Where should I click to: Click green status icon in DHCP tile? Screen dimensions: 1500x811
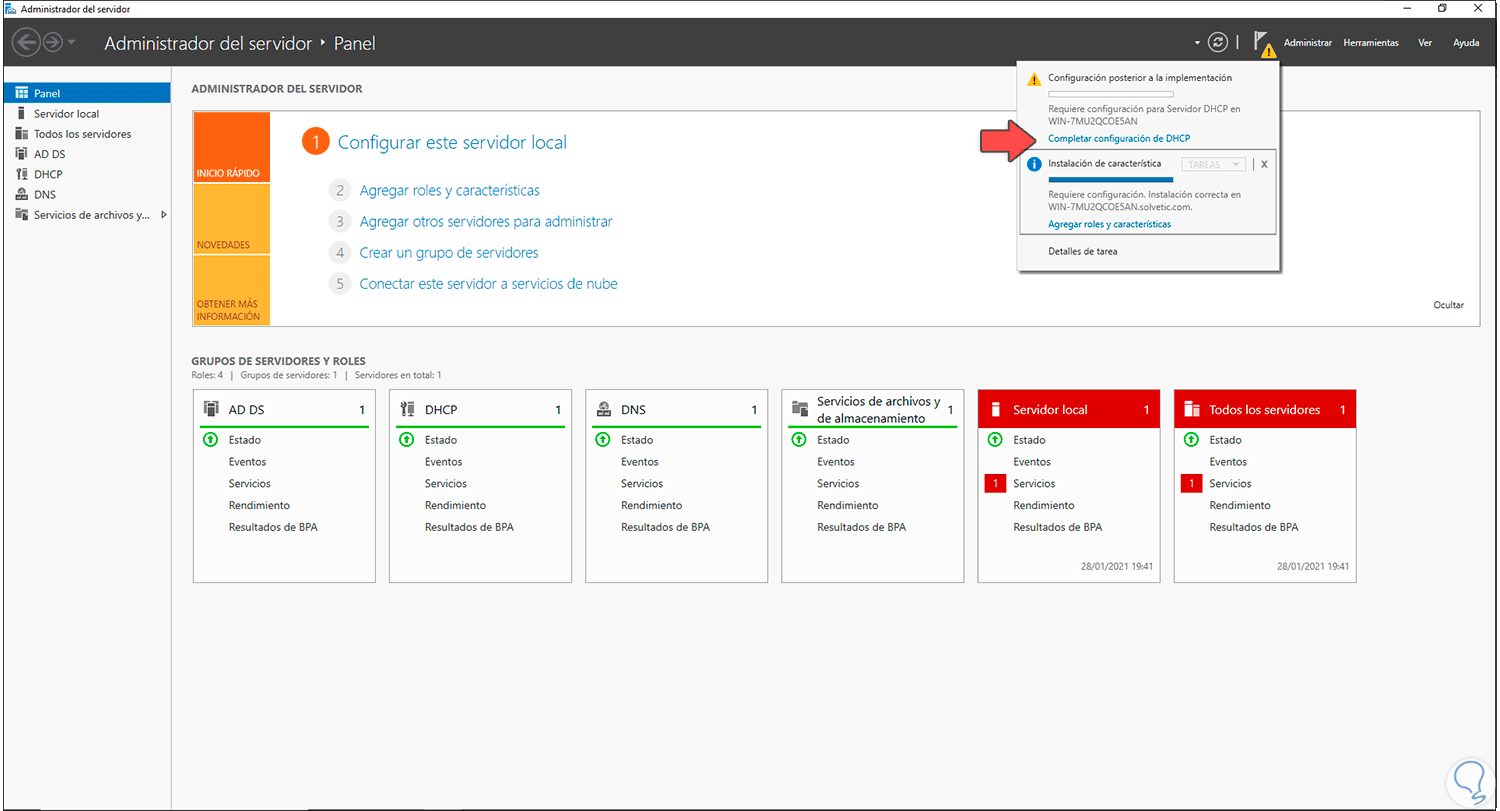point(406,440)
